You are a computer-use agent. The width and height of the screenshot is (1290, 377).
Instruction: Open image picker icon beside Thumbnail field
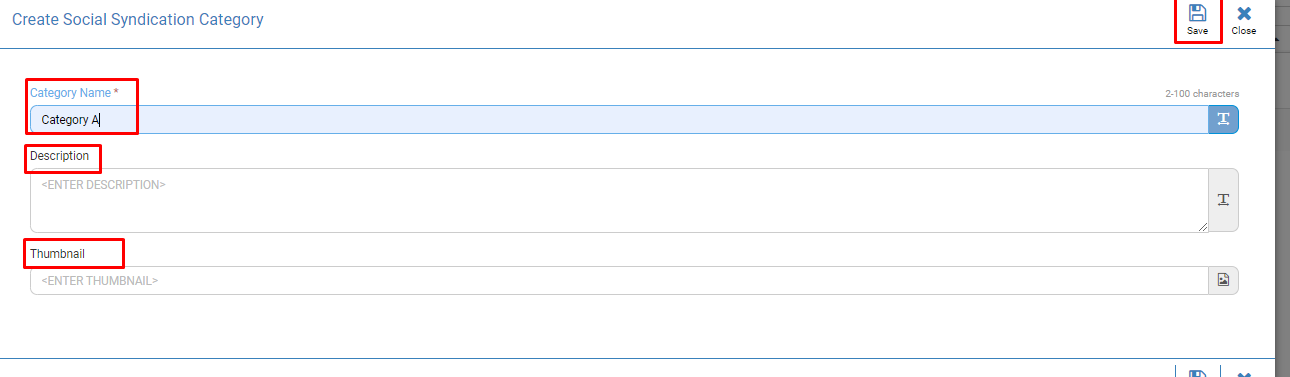[1223, 280]
